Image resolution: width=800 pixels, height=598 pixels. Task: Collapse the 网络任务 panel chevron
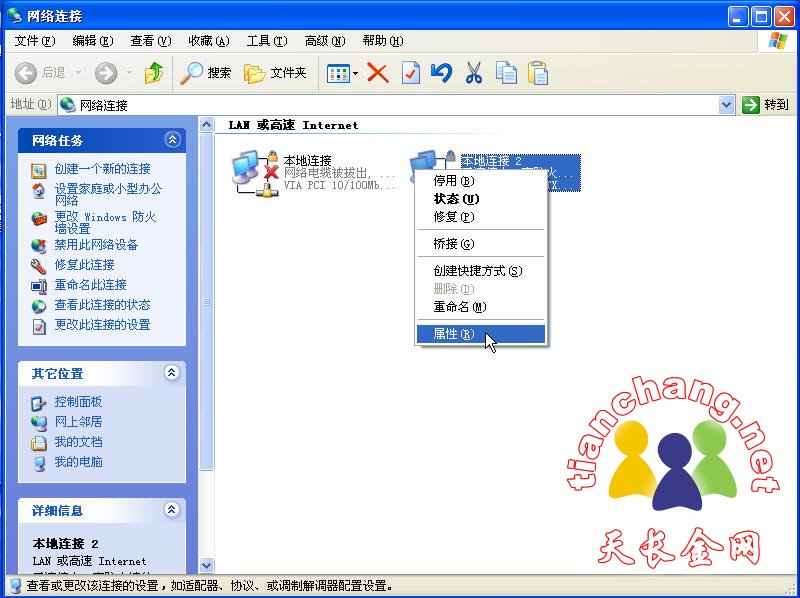pos(172,140)
